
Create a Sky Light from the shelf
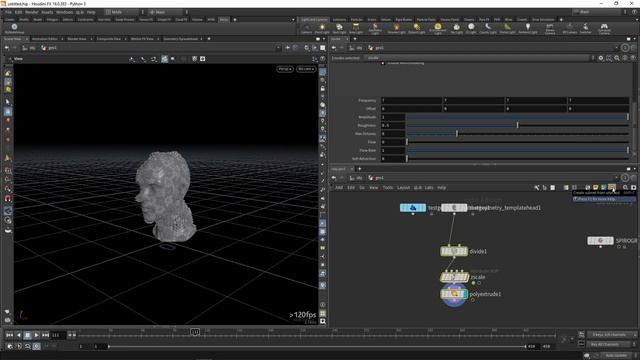(x=456, y=29)
